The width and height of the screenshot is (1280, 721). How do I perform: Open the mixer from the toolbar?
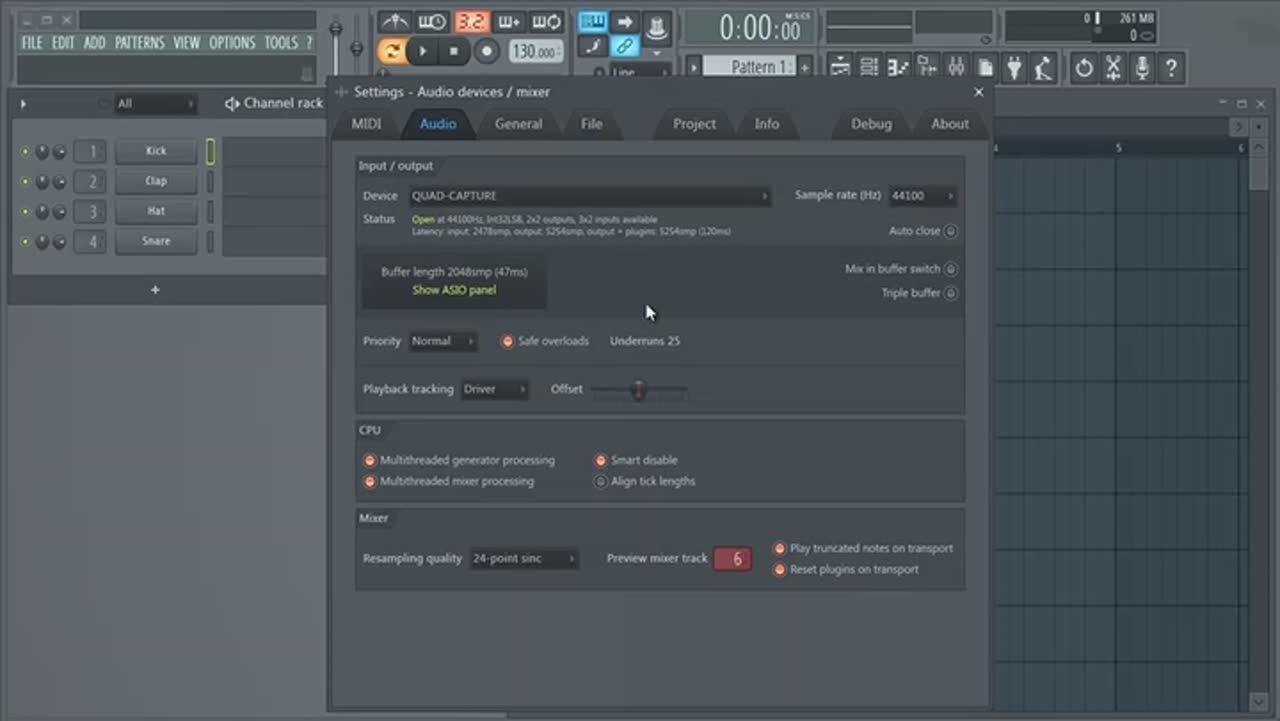956,68
